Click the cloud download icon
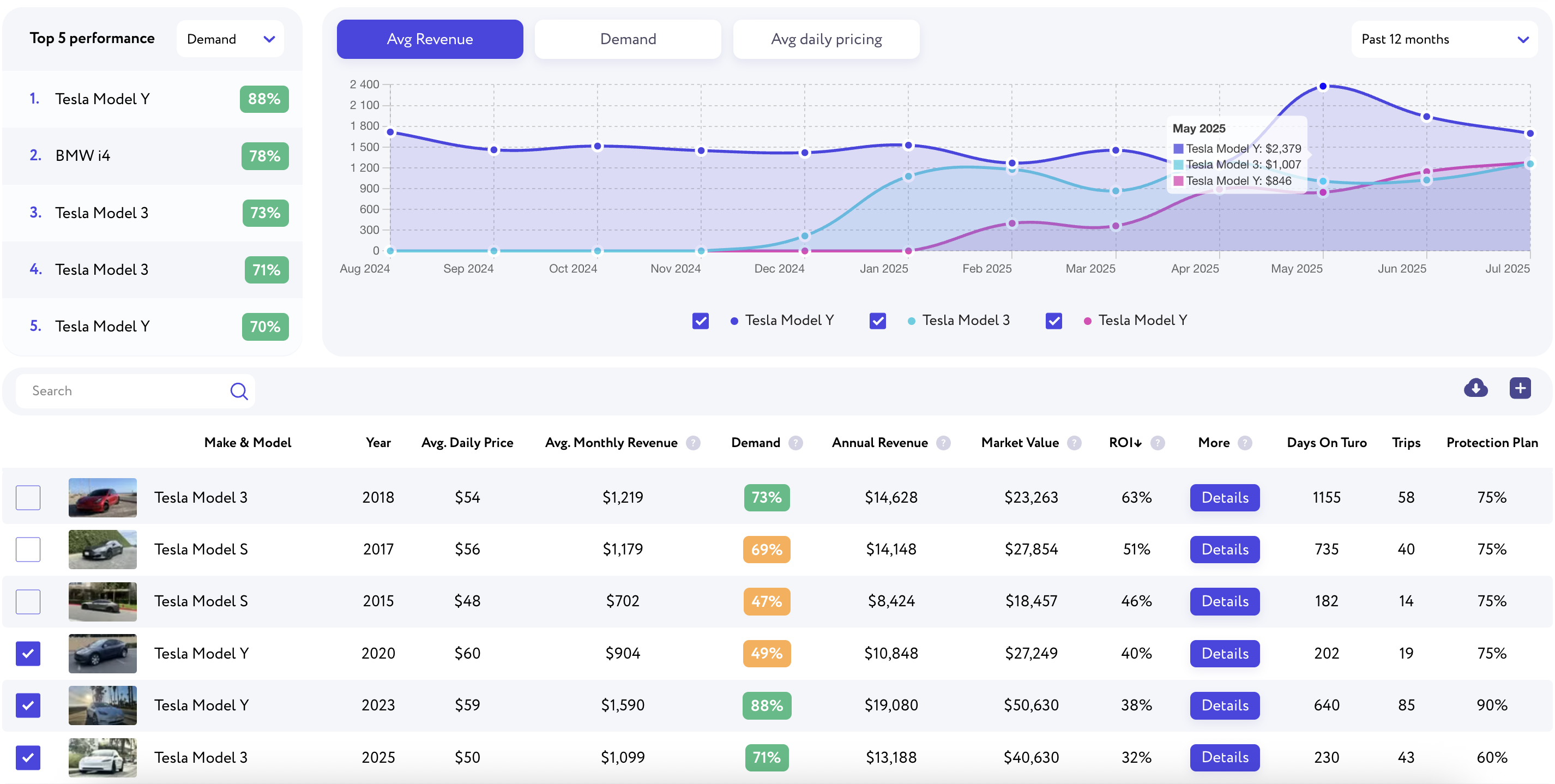Screen dimensions: 1555x784 pyautogui.click(x=1475, y=388)
